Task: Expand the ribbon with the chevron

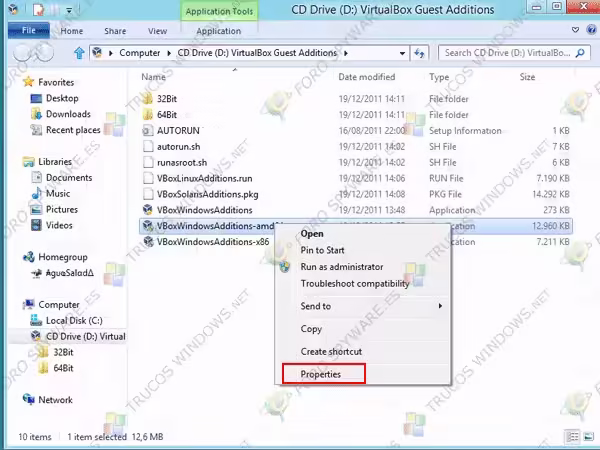Action: (575, 30)
